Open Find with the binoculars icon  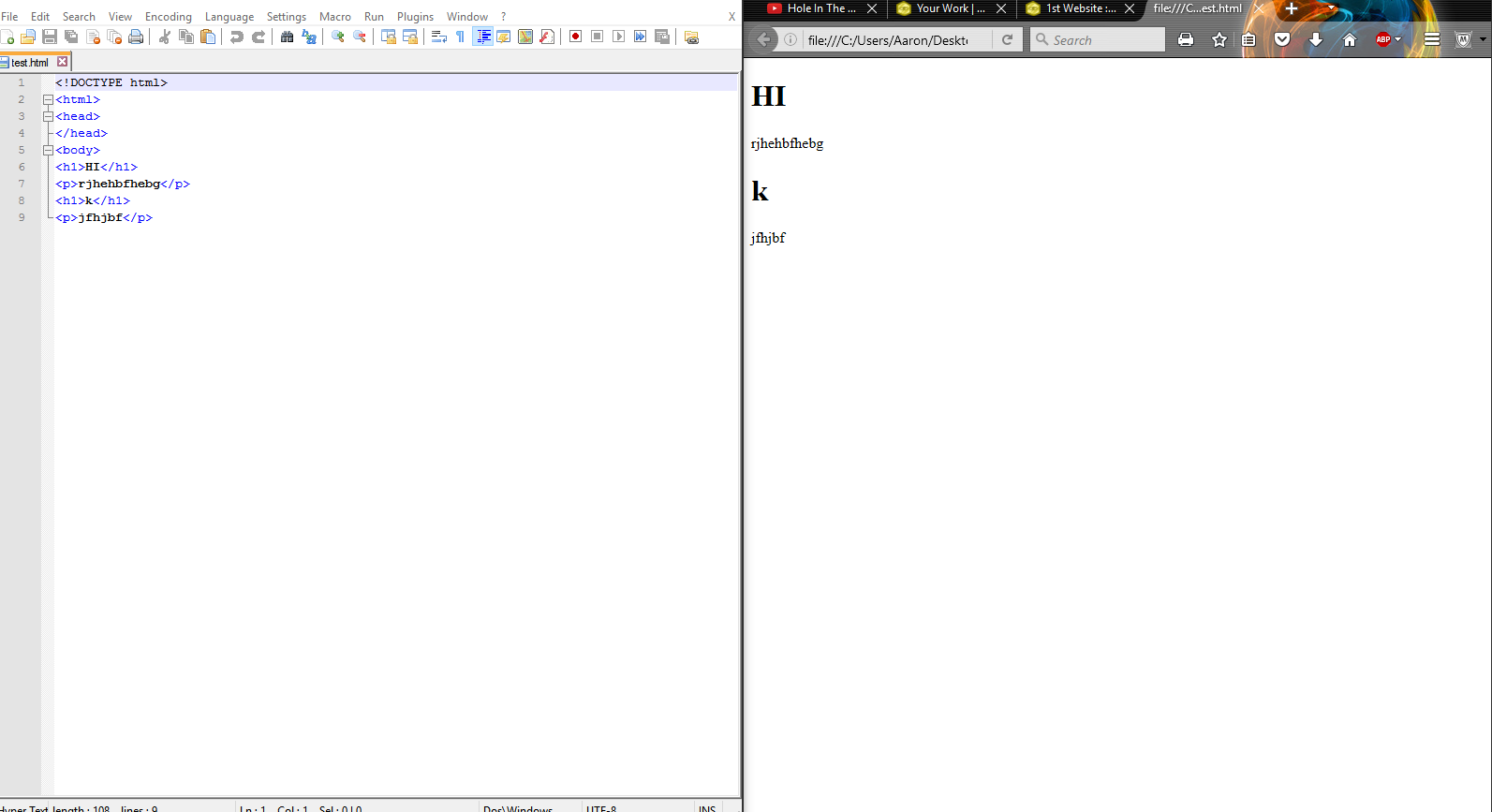[x=288, y=37]
